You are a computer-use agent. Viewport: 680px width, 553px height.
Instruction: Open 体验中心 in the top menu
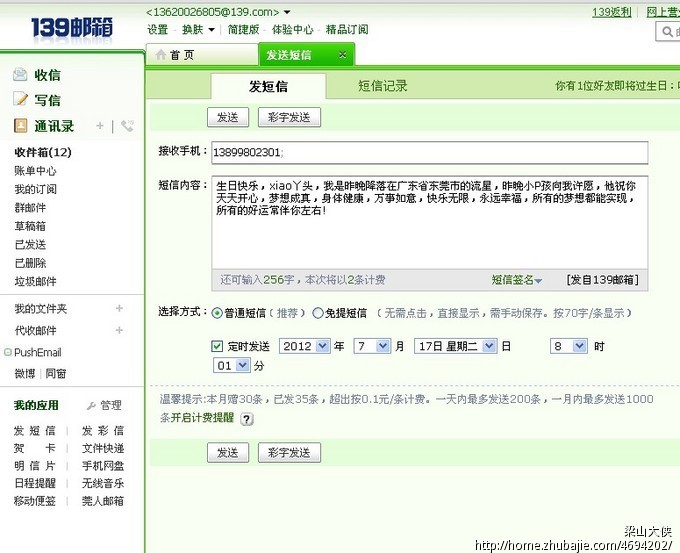pos(292,29)
